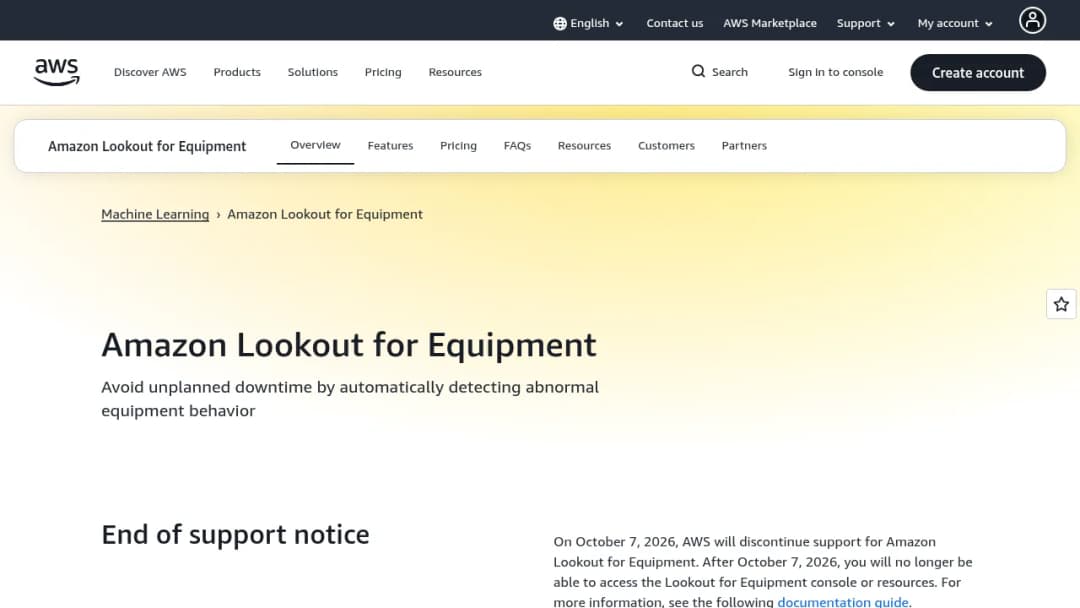Screen dimensions: 1080x608
Task: Open the top navigation Pricing menu
Action: pos(383,72)
